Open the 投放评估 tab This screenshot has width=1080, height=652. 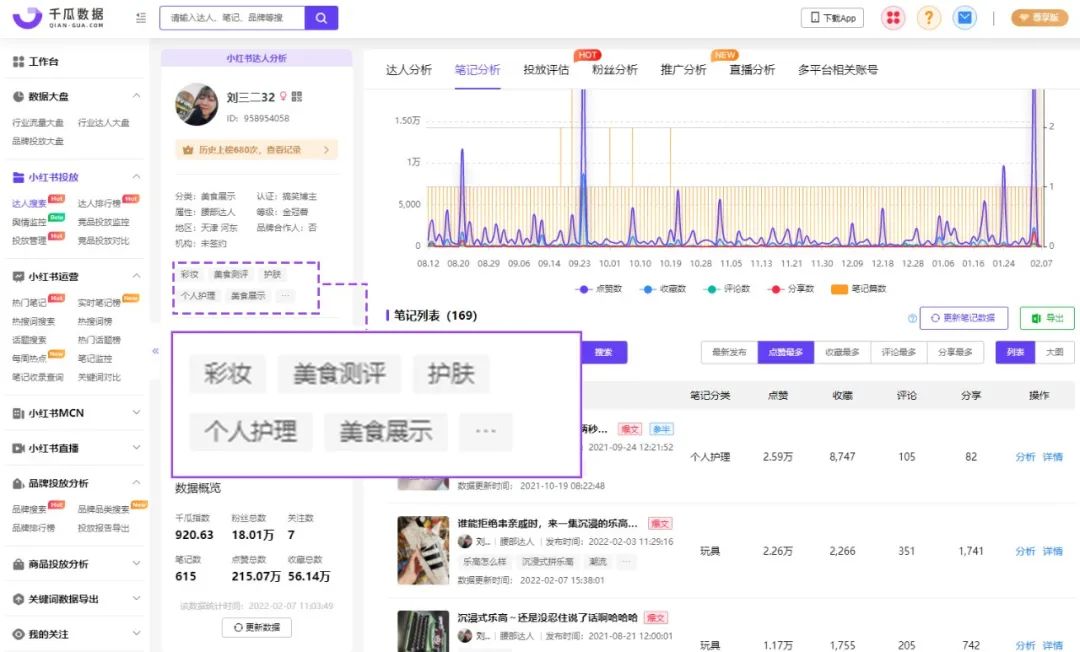pos(546,70)
